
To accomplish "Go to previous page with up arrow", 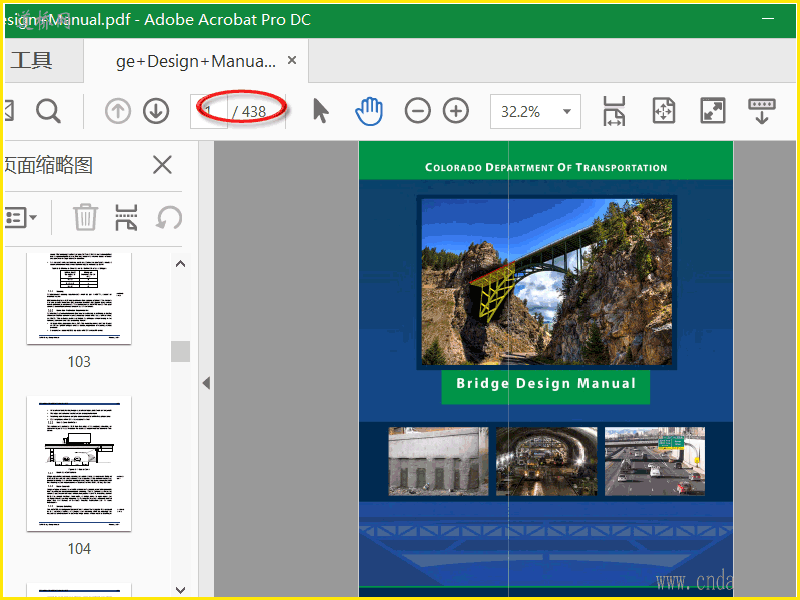I will point(118,111).
